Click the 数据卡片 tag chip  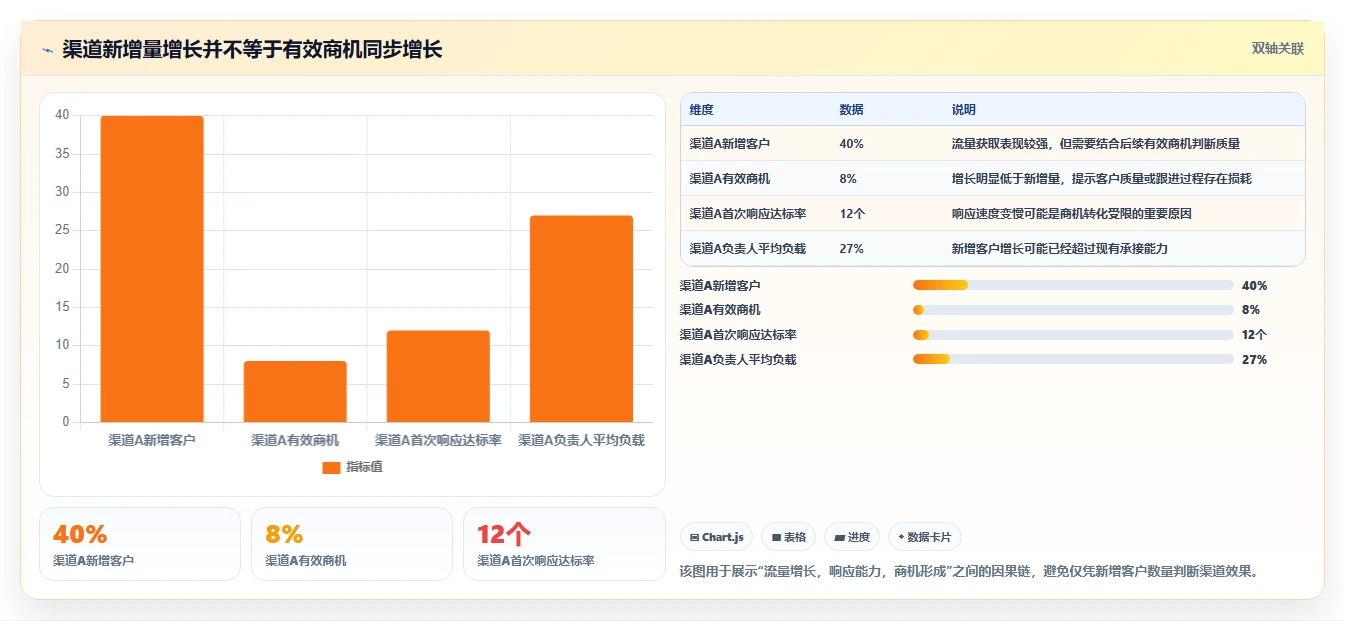(x=925, y=537)
